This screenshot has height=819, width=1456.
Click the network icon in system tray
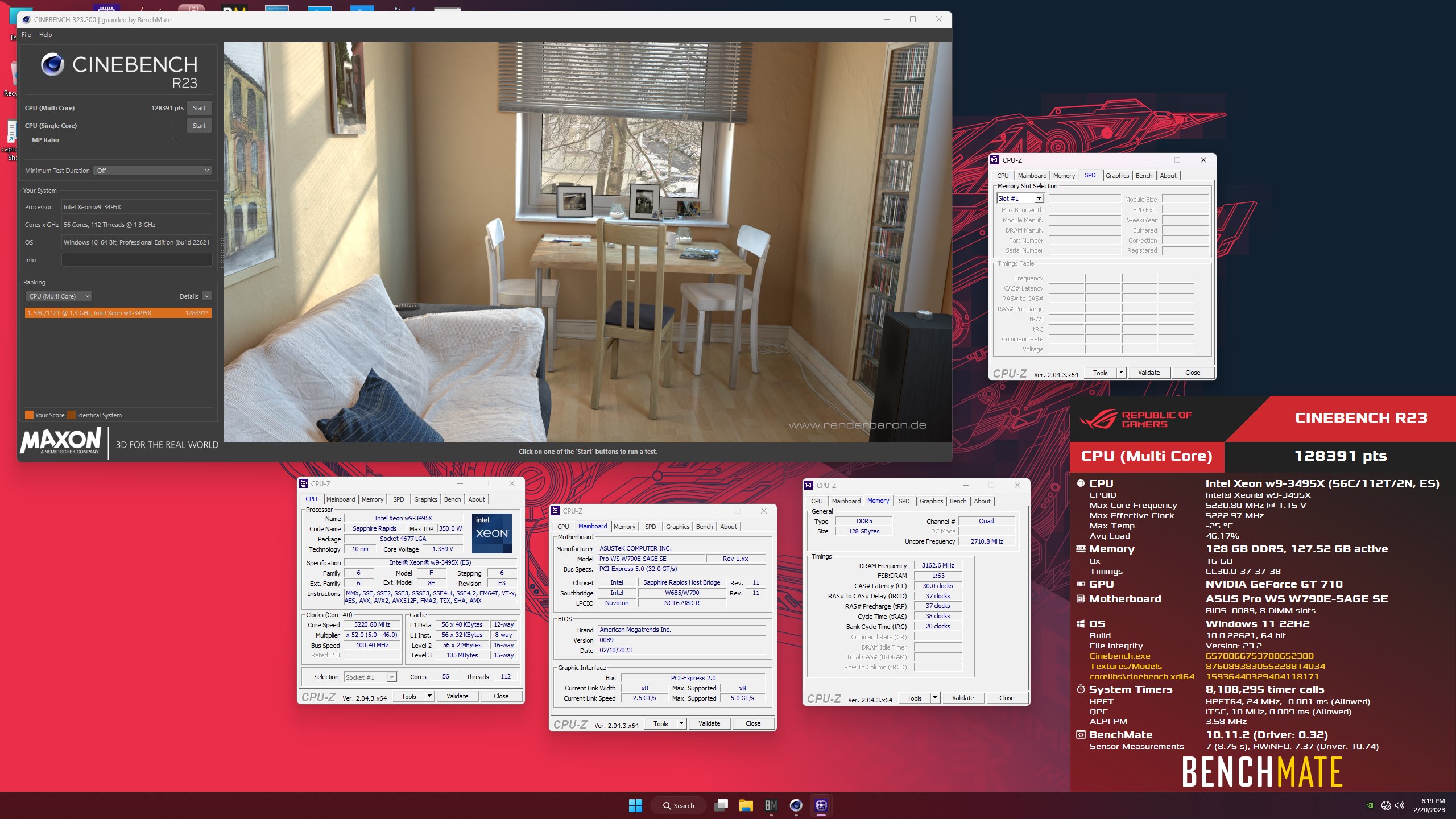[x=1385, y=805]
